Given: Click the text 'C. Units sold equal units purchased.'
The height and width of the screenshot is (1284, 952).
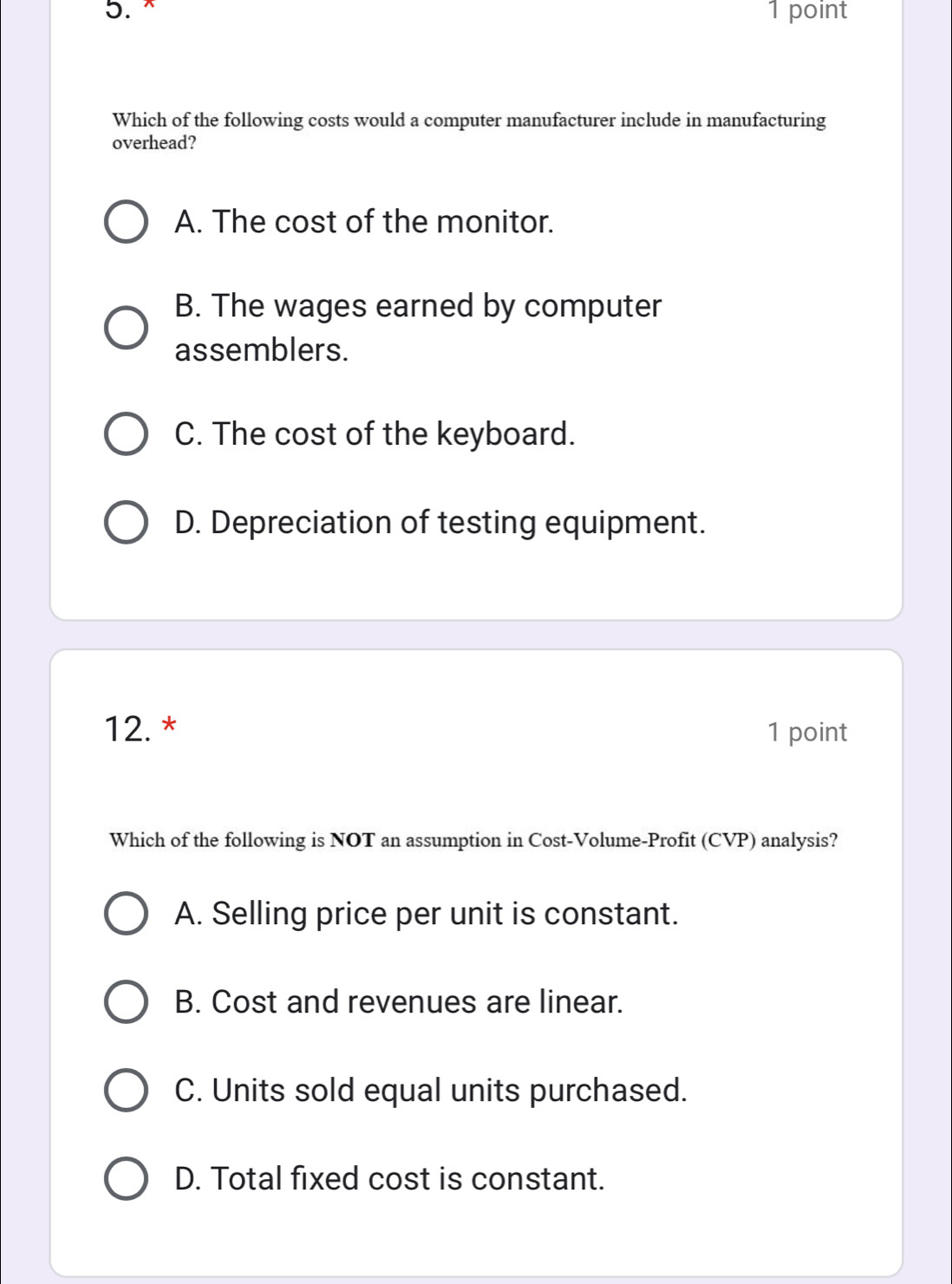Looking at the screenshot, I should 430,1090.
